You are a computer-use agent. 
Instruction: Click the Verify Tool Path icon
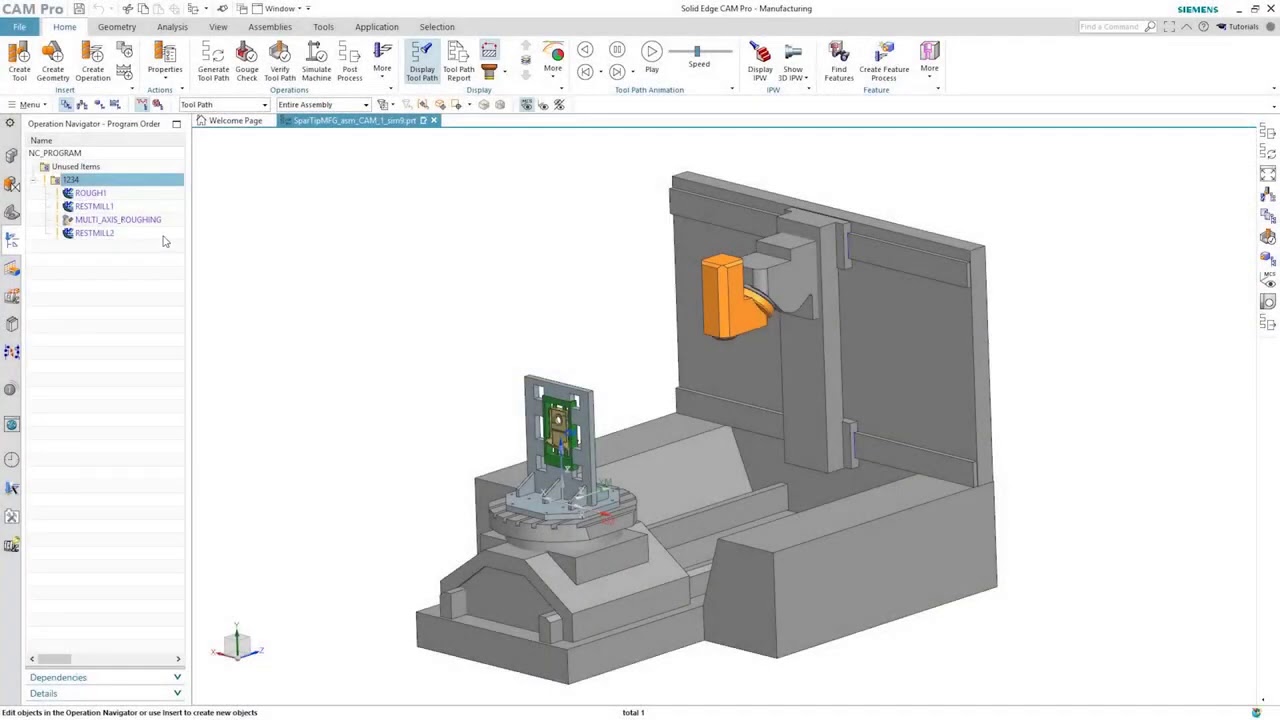point(280,61)
